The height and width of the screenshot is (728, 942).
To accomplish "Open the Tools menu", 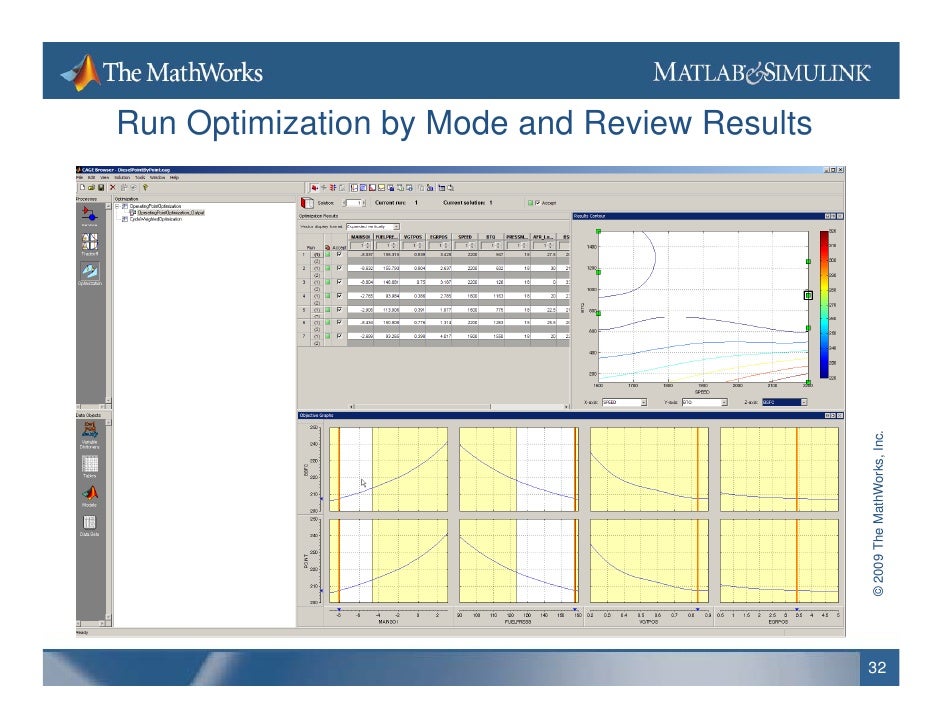I will point(140,178).
